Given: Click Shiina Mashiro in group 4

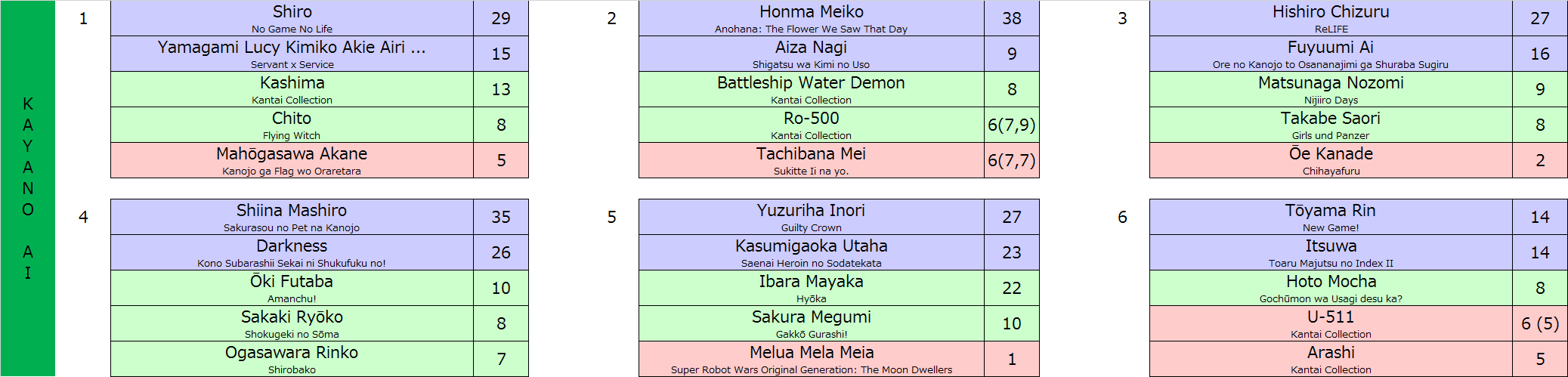Looking at the screenshot, I should [292, 217].
